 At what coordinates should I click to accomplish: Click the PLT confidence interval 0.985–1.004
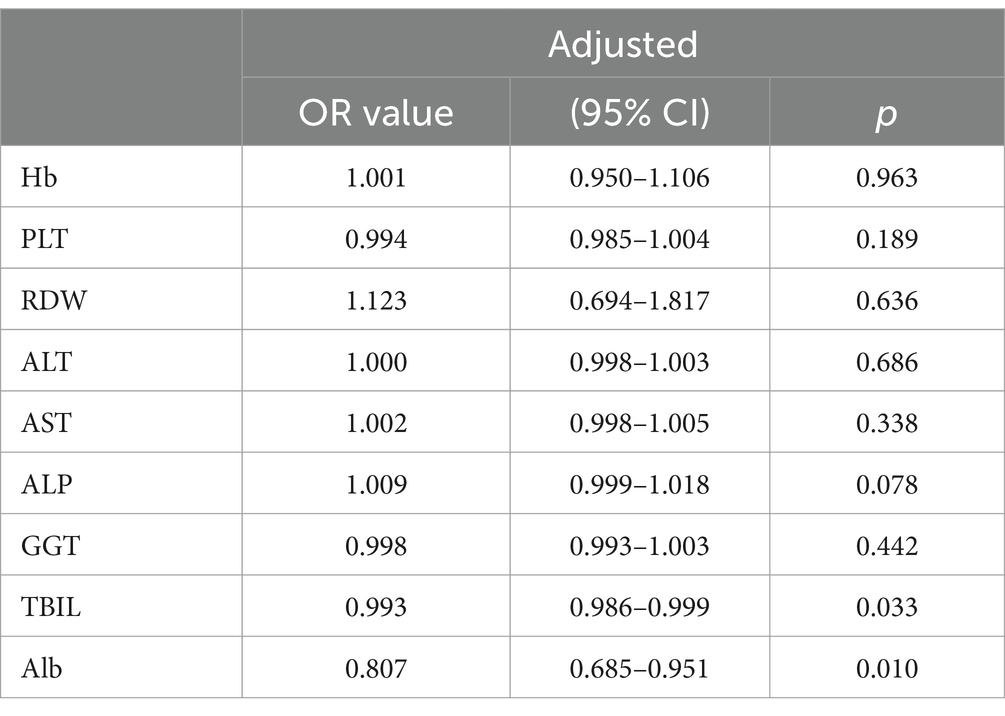(x=640, y=238)
